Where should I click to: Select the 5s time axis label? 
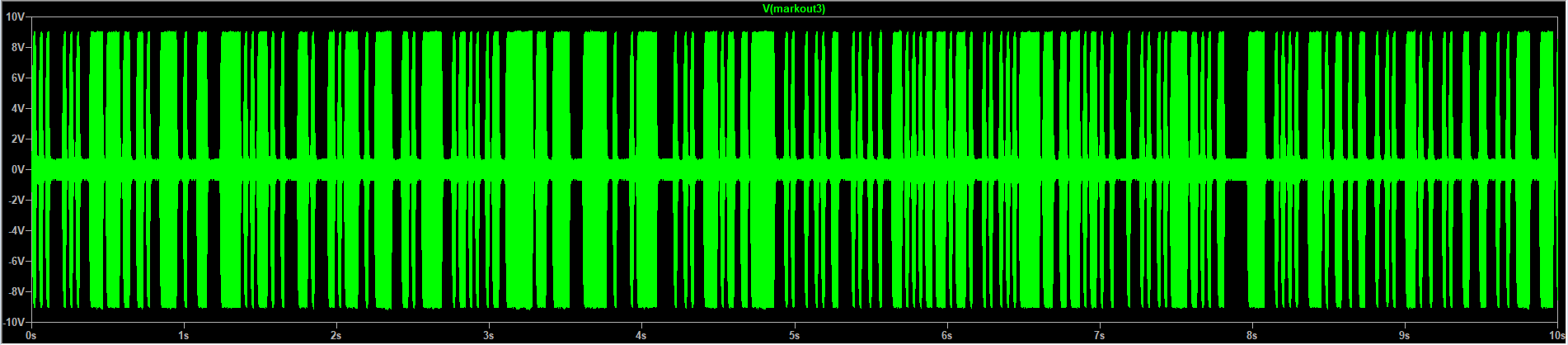click(x=794, y=337)
